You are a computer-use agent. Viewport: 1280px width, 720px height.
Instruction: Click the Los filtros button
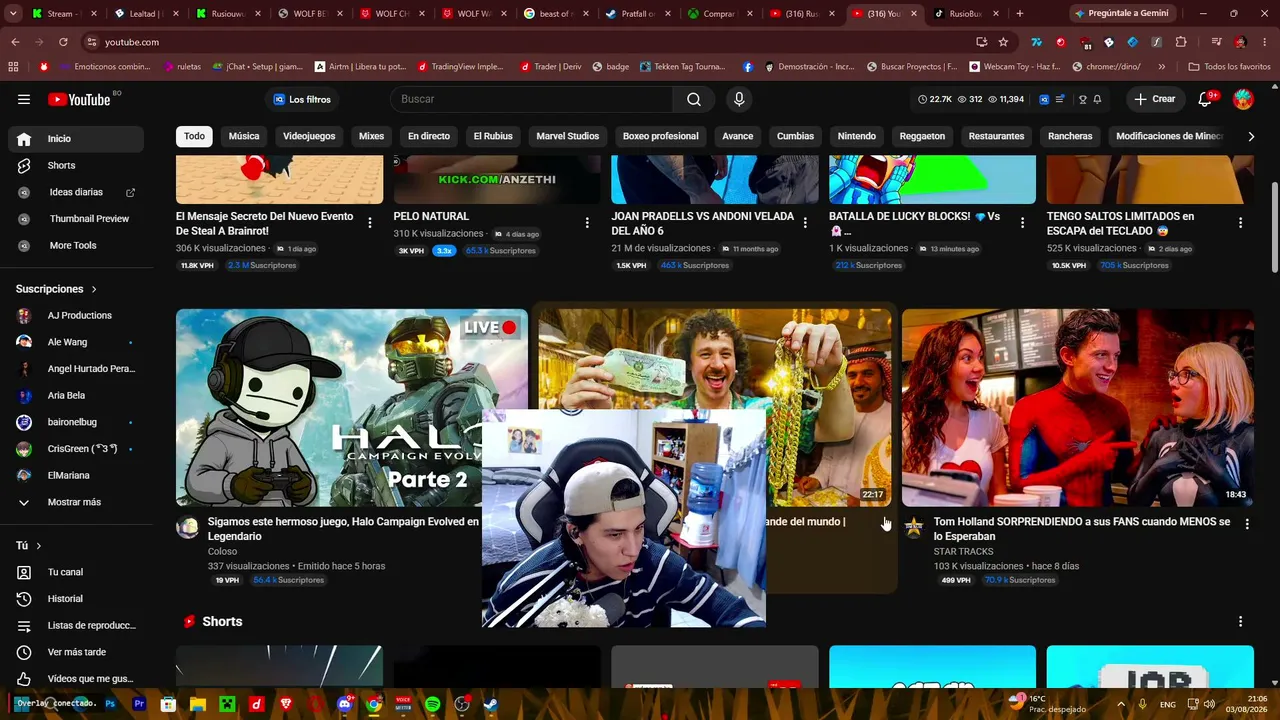301,99
